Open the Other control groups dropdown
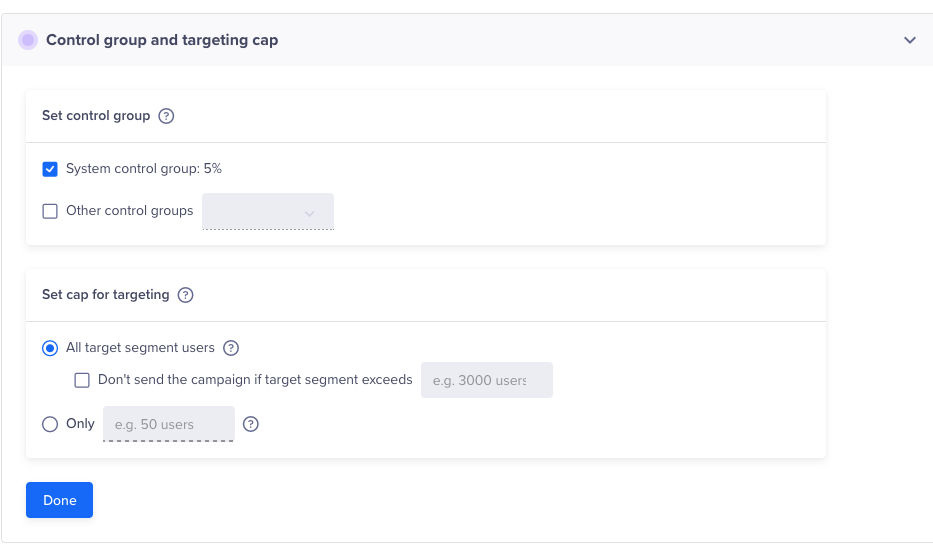This screenshot has width=933, height=549. 268,212
